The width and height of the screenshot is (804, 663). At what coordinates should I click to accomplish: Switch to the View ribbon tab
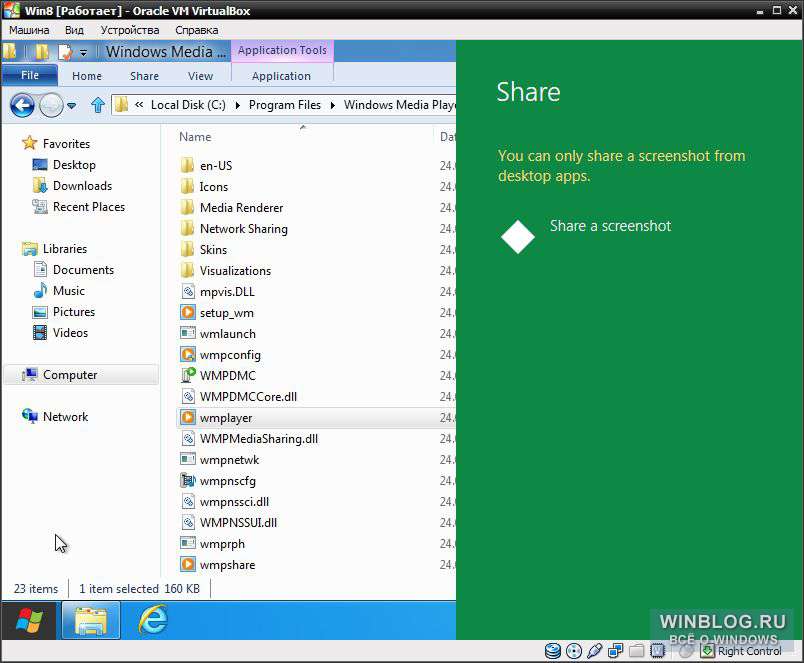point(200,76)
